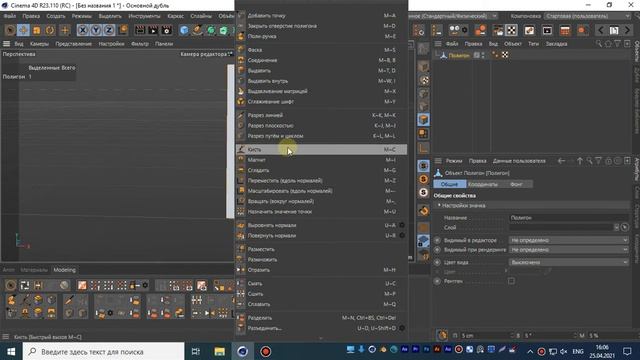Viewport: 640px width, 360px height.
Task: Choose Разрез линией menu entry
Action: [321, 115]
